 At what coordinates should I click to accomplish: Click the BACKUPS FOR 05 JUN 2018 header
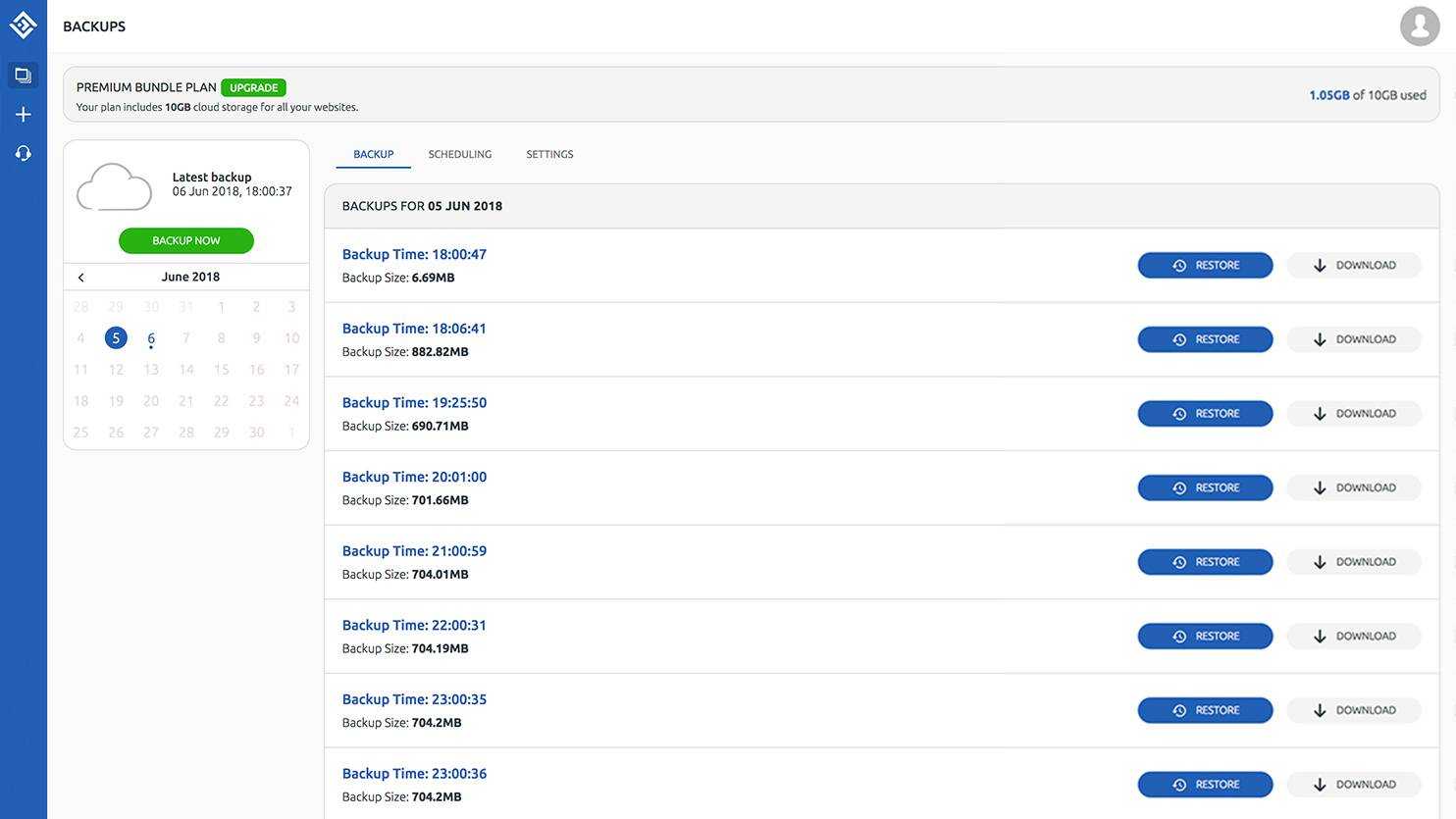422,206
